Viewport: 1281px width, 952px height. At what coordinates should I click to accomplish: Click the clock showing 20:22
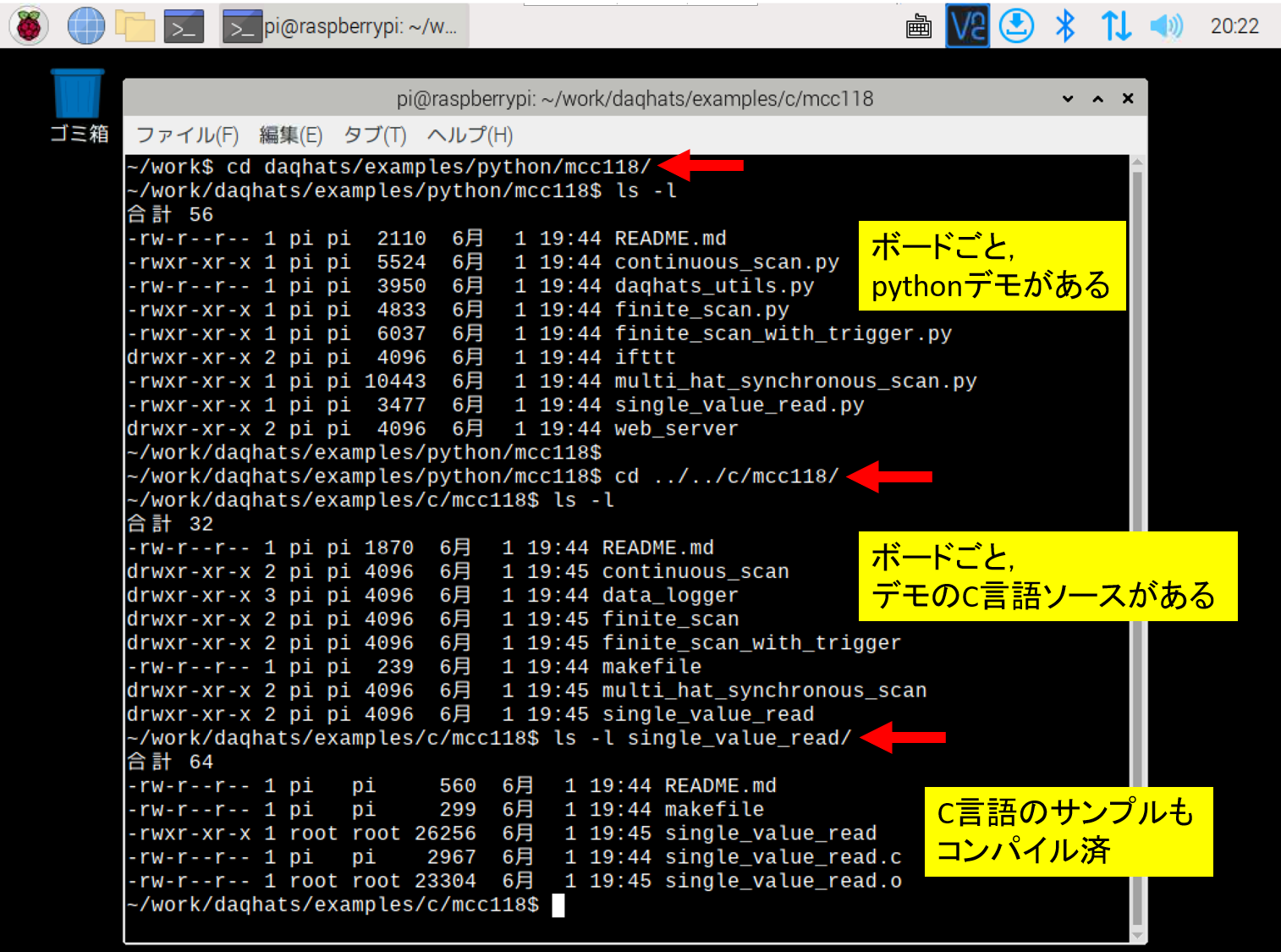point(1234,26)
